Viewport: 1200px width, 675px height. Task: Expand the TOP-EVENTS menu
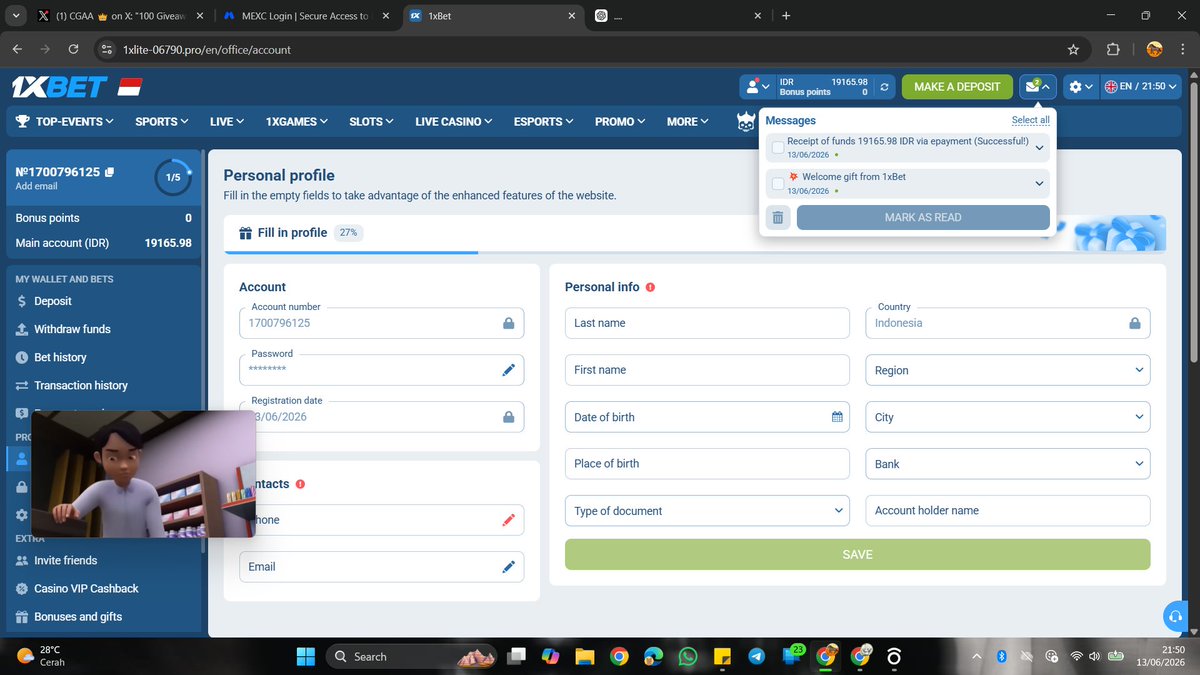[x=64, y=122]
